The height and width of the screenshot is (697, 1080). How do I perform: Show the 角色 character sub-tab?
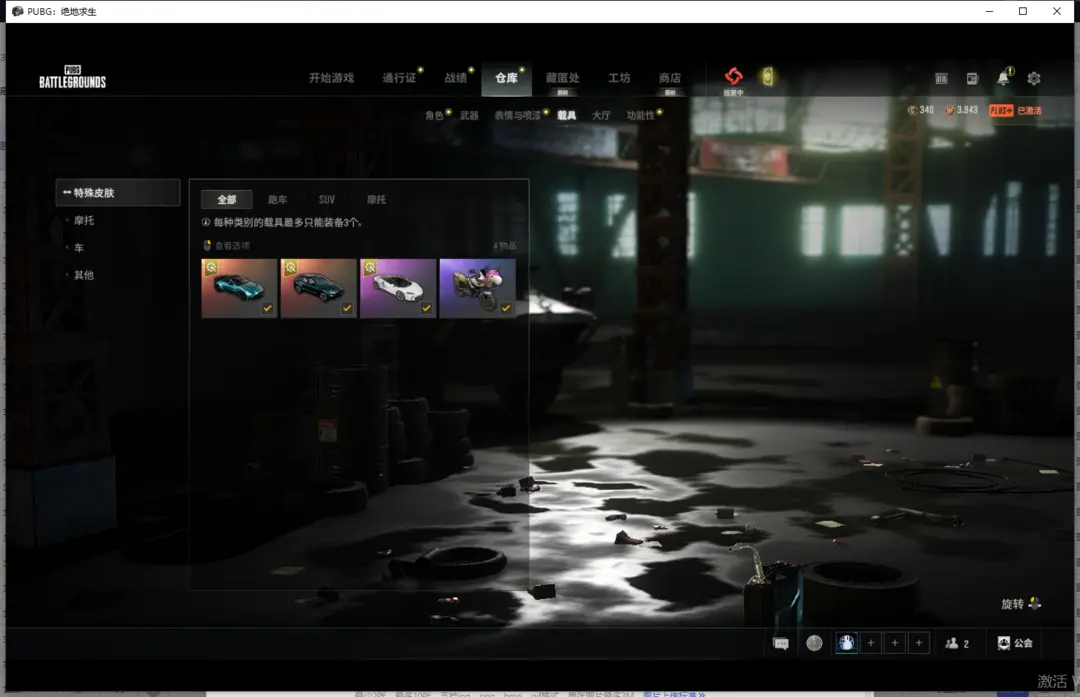tap(434, 115)
